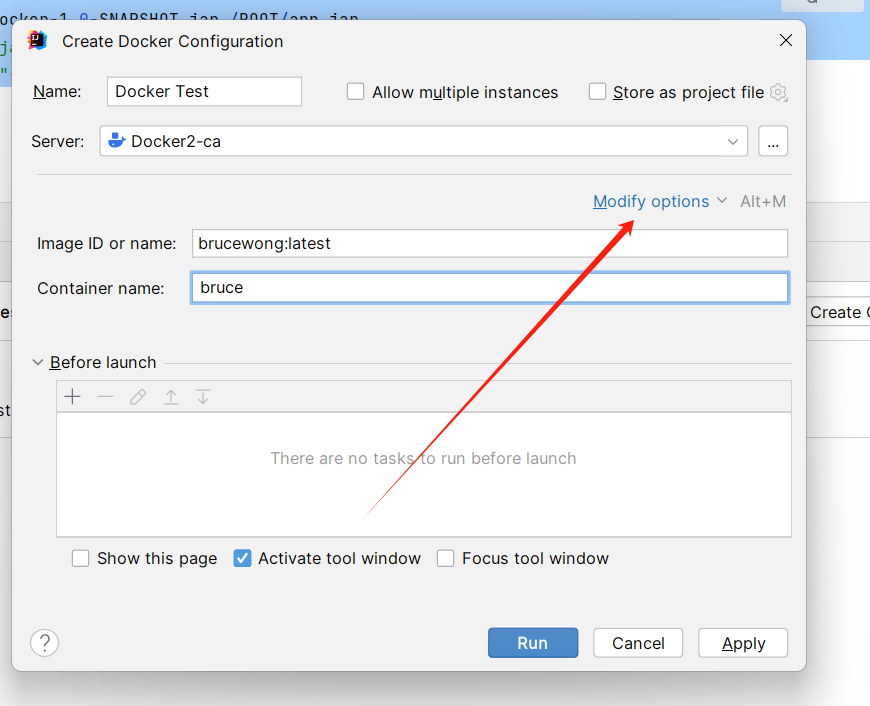
Task: Open the Server dropdown showing Docker2-ca
Action: (x=423, y=141)
